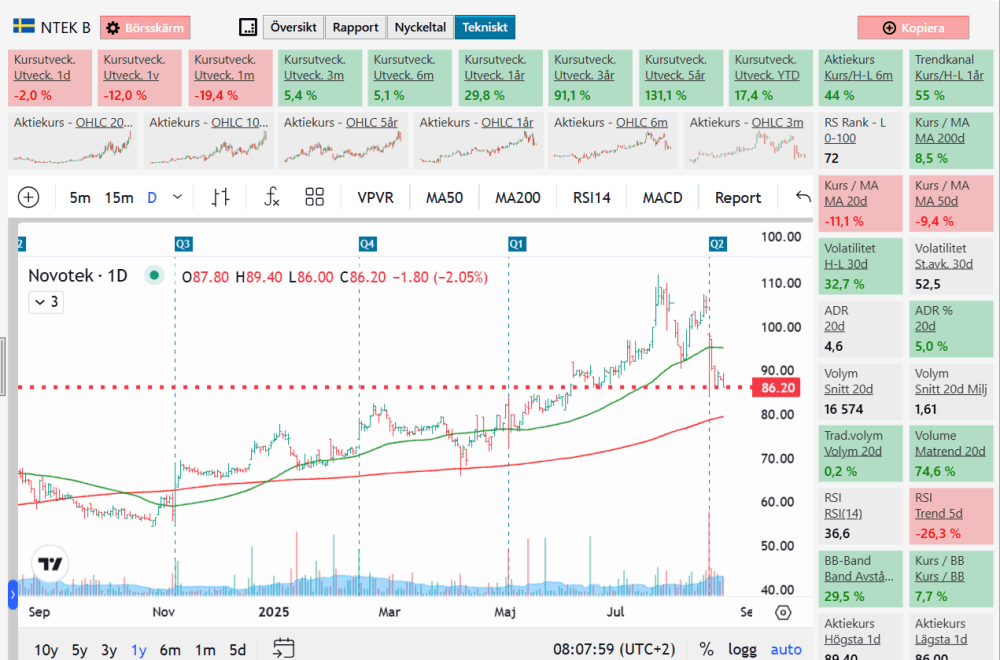Open the candlestick chart type icon
This screenshot has width=1000, height=660.
220,198
